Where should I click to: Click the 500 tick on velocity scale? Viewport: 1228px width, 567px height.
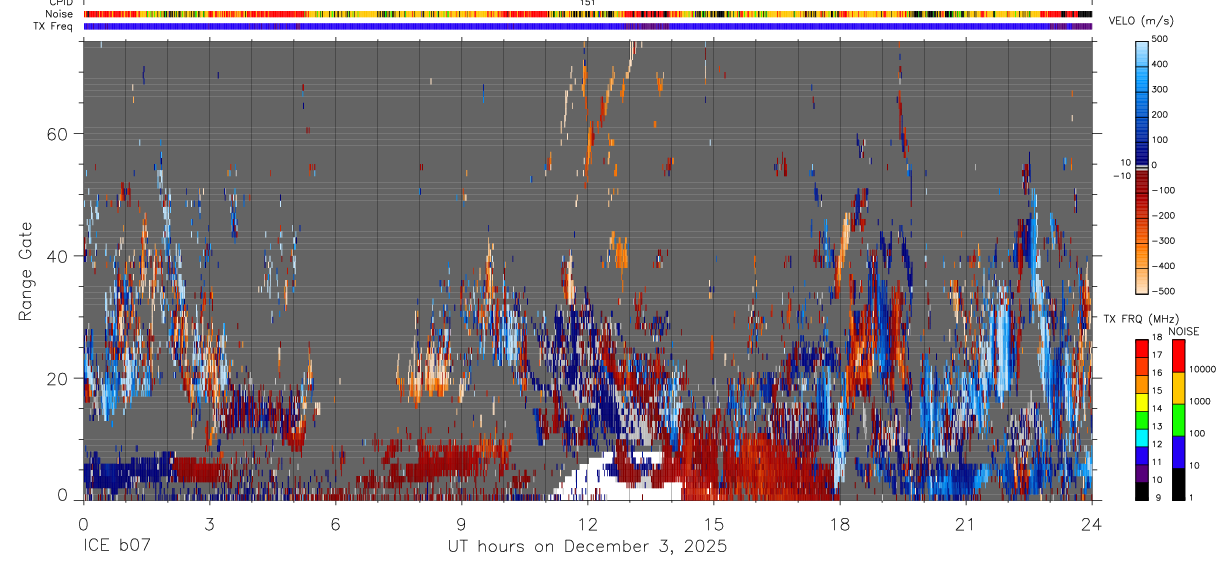tap(1160, 39)
